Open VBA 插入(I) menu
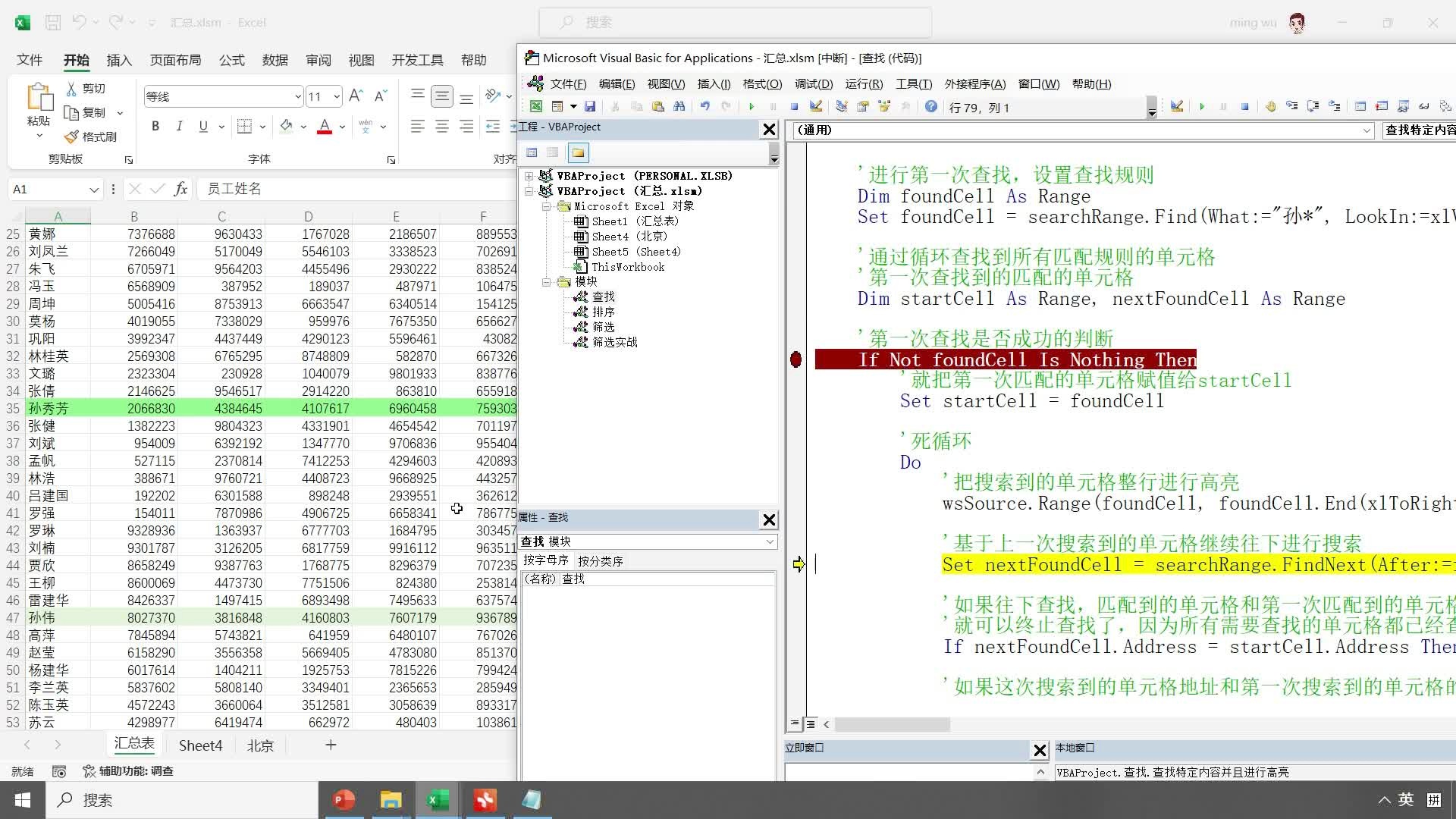This screenshot has height=819, width=1456. tap(714, 84)
